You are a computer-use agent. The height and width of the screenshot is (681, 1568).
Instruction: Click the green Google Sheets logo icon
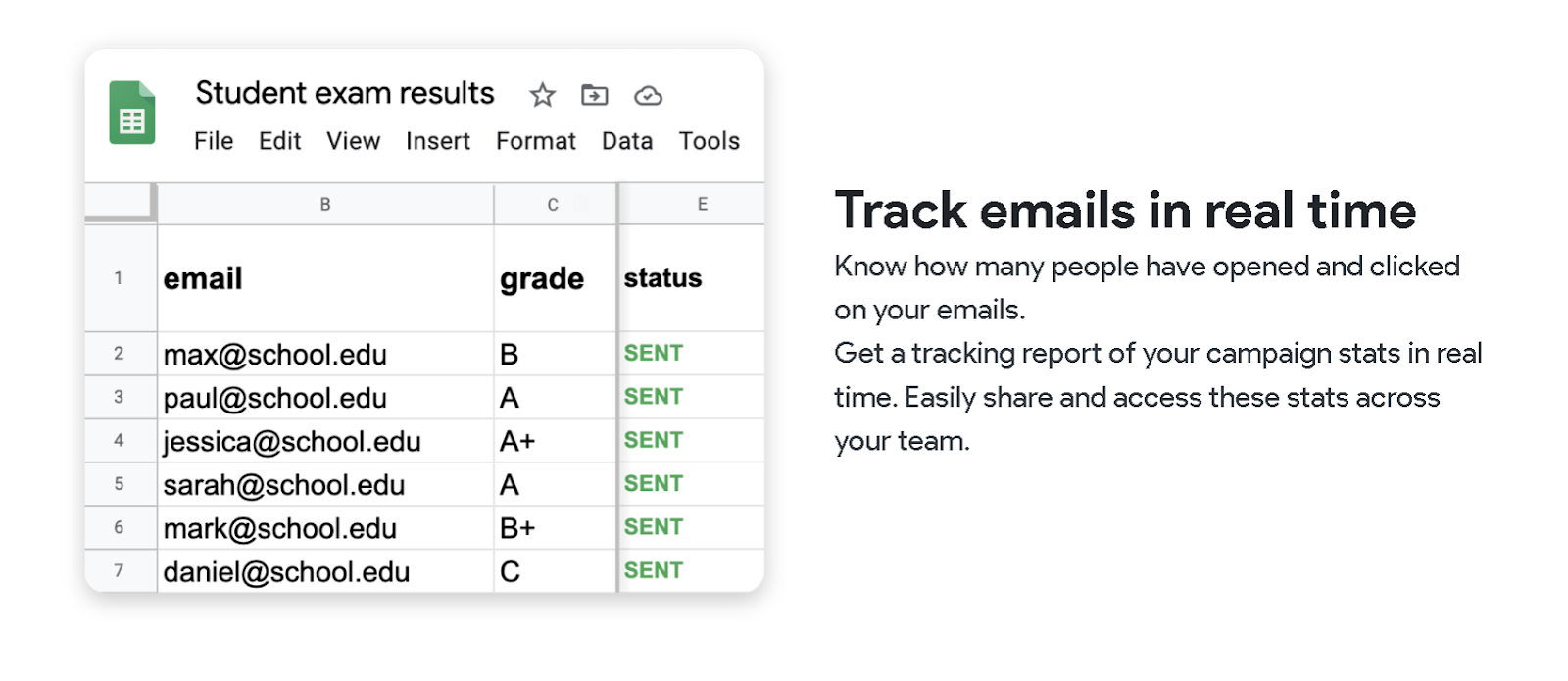(x=132, y=113)
